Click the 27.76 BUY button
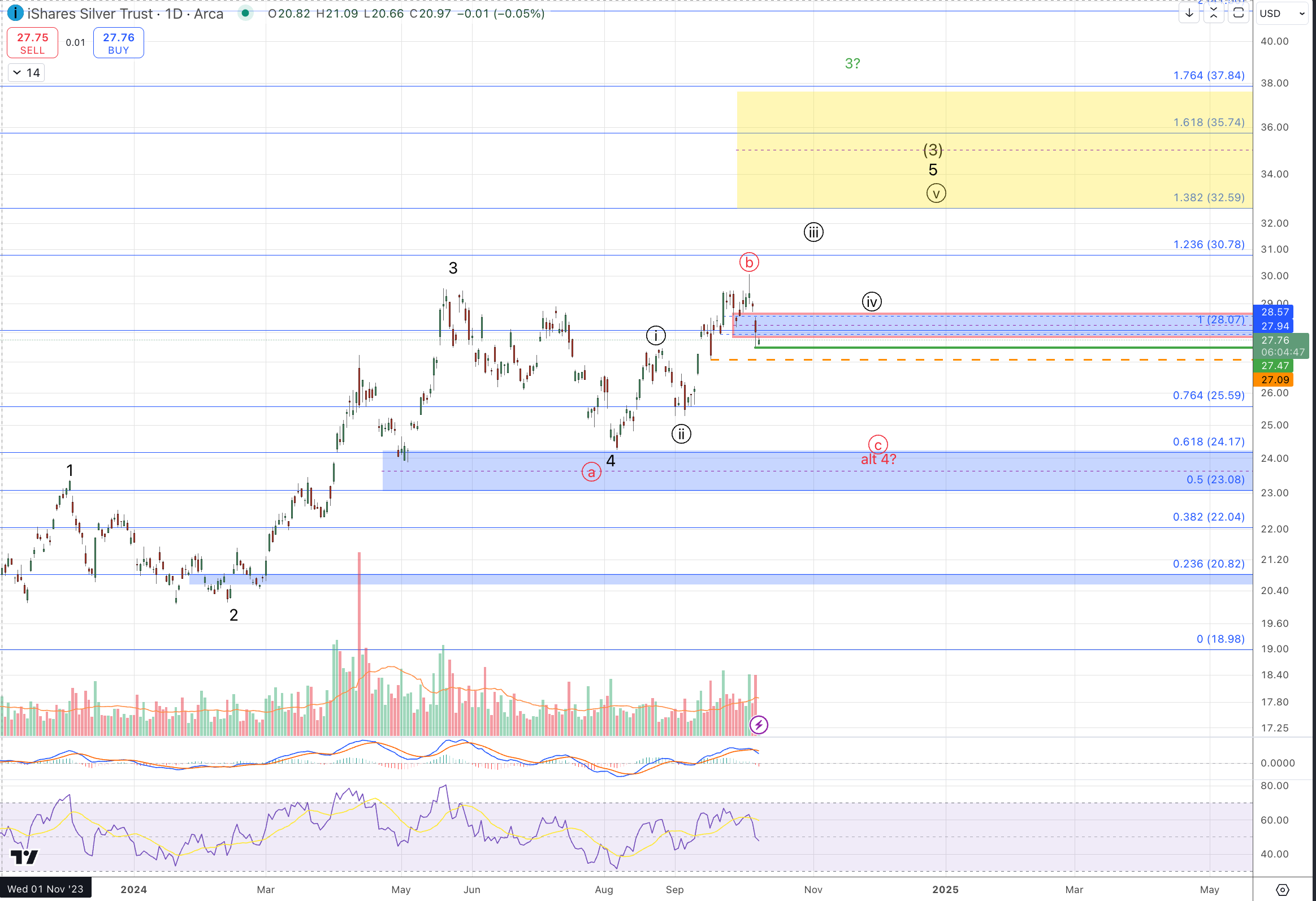The width and height of the screenshot is (1316, 901). coord(118,43)
